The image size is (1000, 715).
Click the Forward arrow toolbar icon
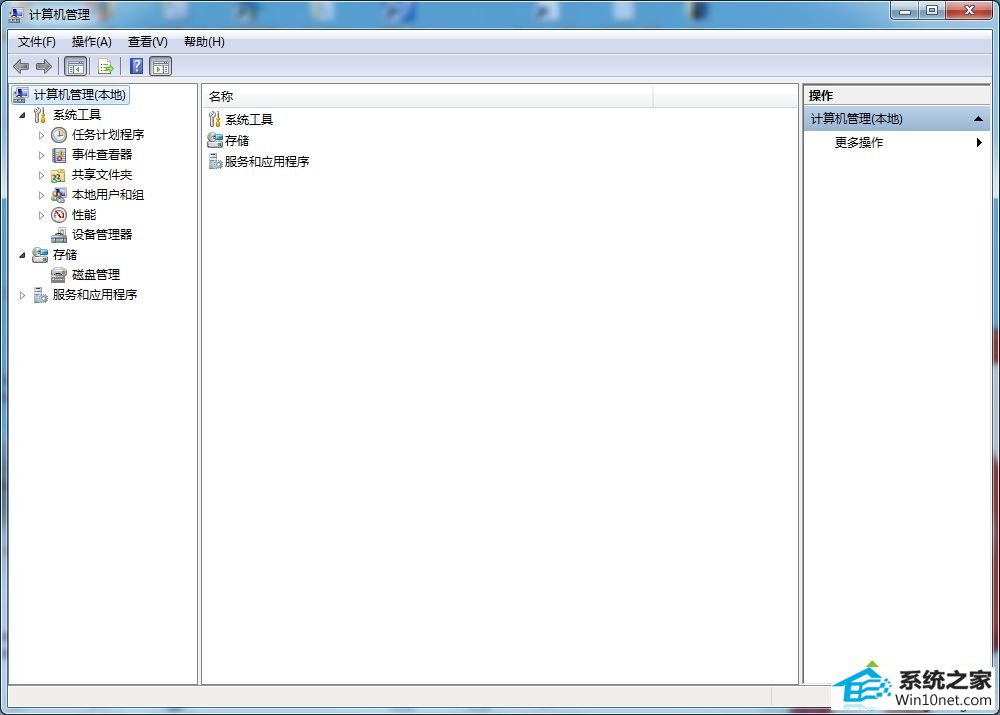44,66
